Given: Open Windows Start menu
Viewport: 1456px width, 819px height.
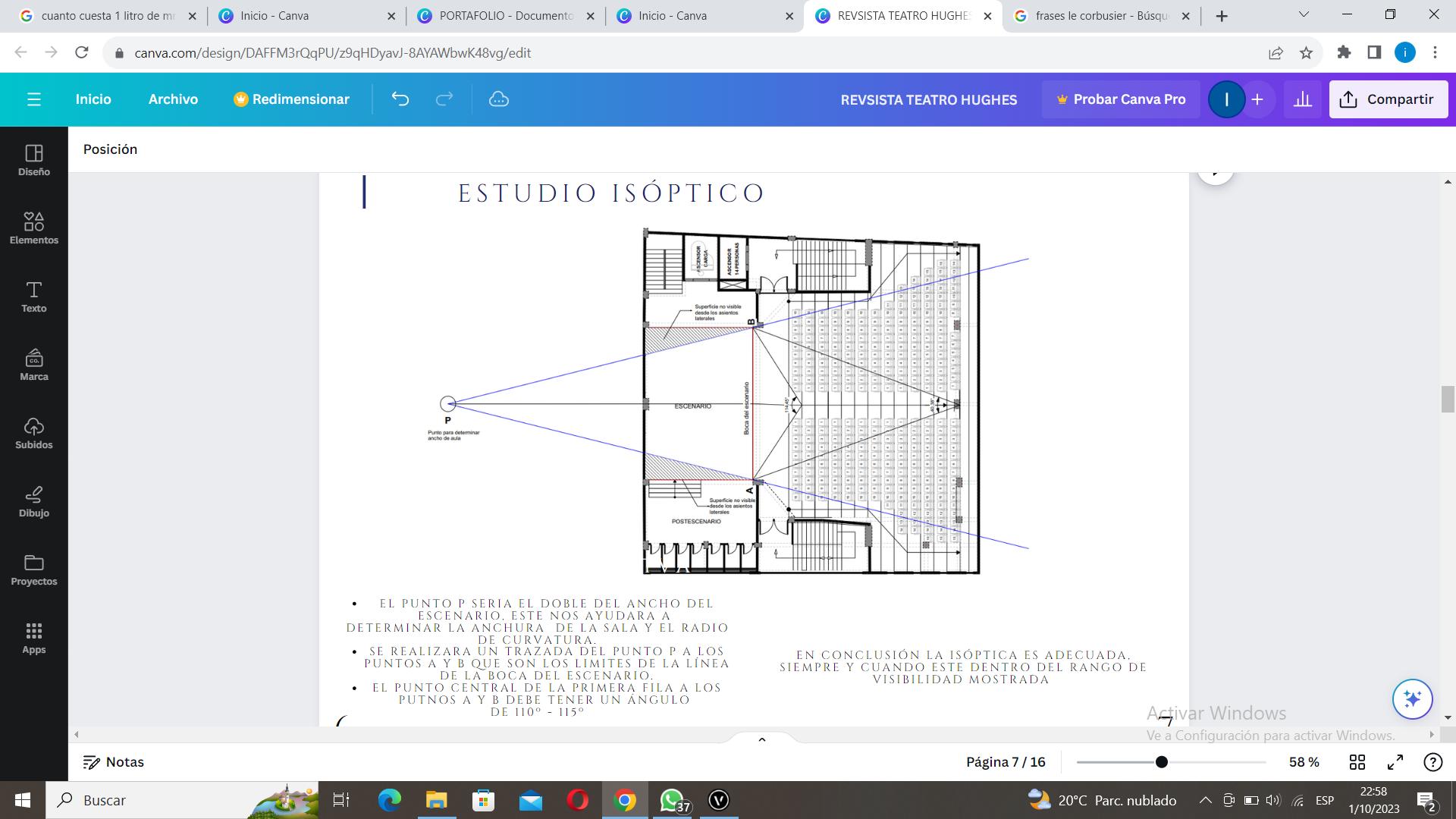Looking at the screenshot, I should [x=23, y=800].
